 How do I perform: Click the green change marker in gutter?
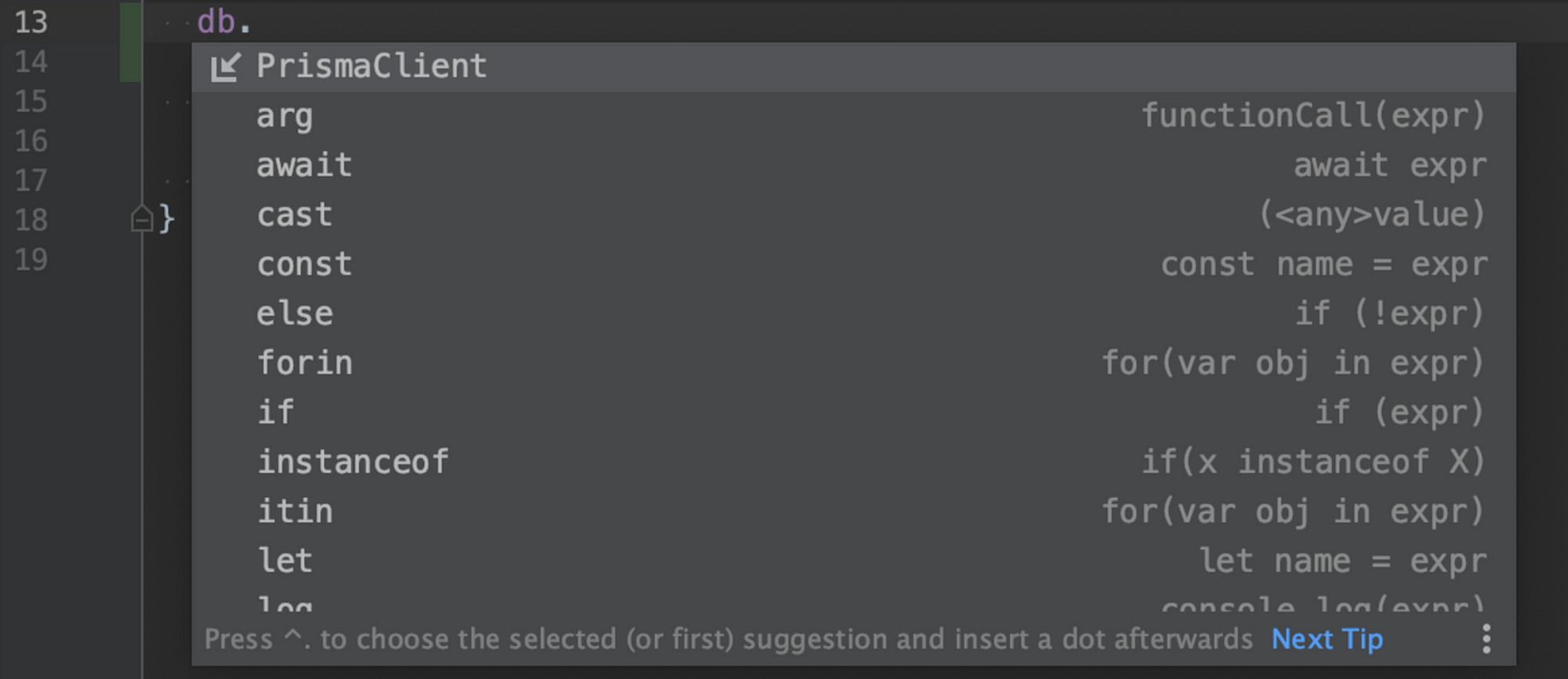(x=131, y=41)
